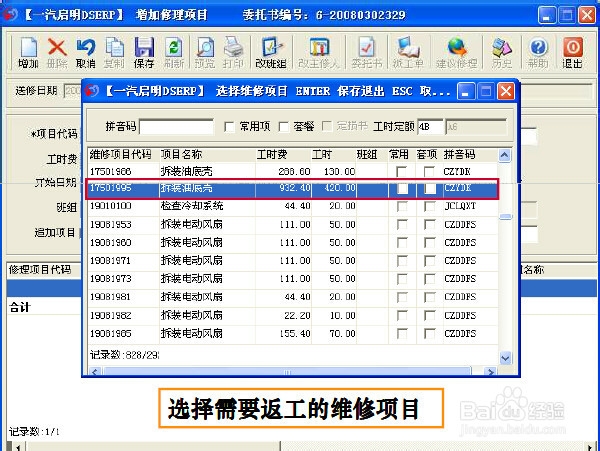Viewport: 600px width, 451px height.
Task: Click the 项目名称 column header
Action: [207, 155]
